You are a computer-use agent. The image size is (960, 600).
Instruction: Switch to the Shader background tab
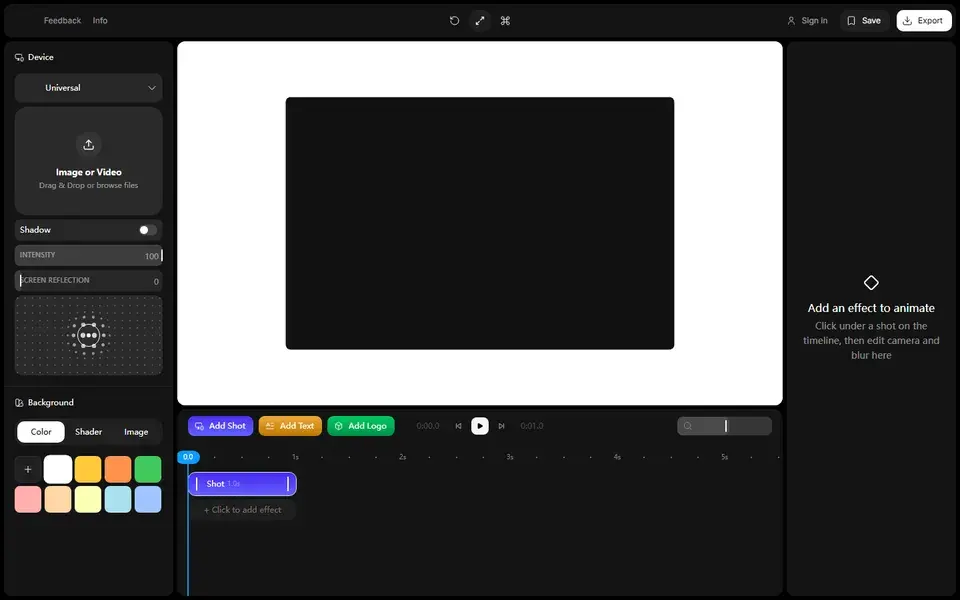click(x=88, y=432)
